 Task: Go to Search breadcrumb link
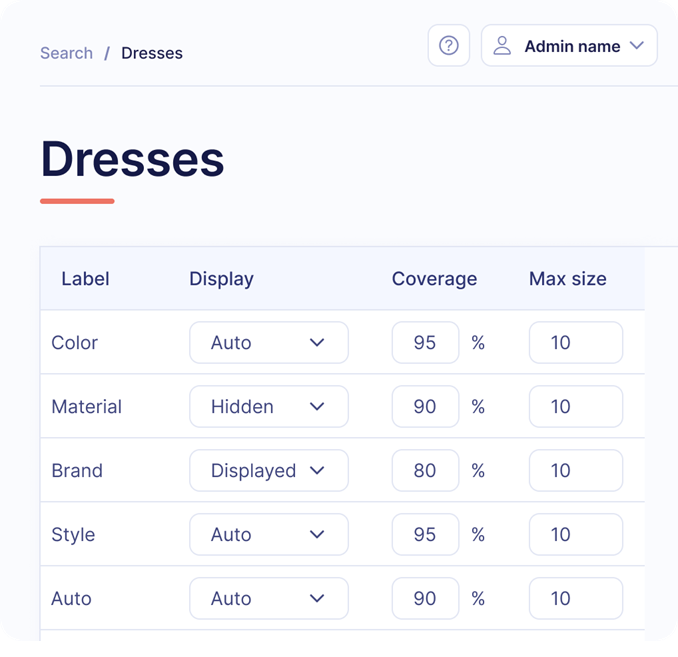point(66,53)
